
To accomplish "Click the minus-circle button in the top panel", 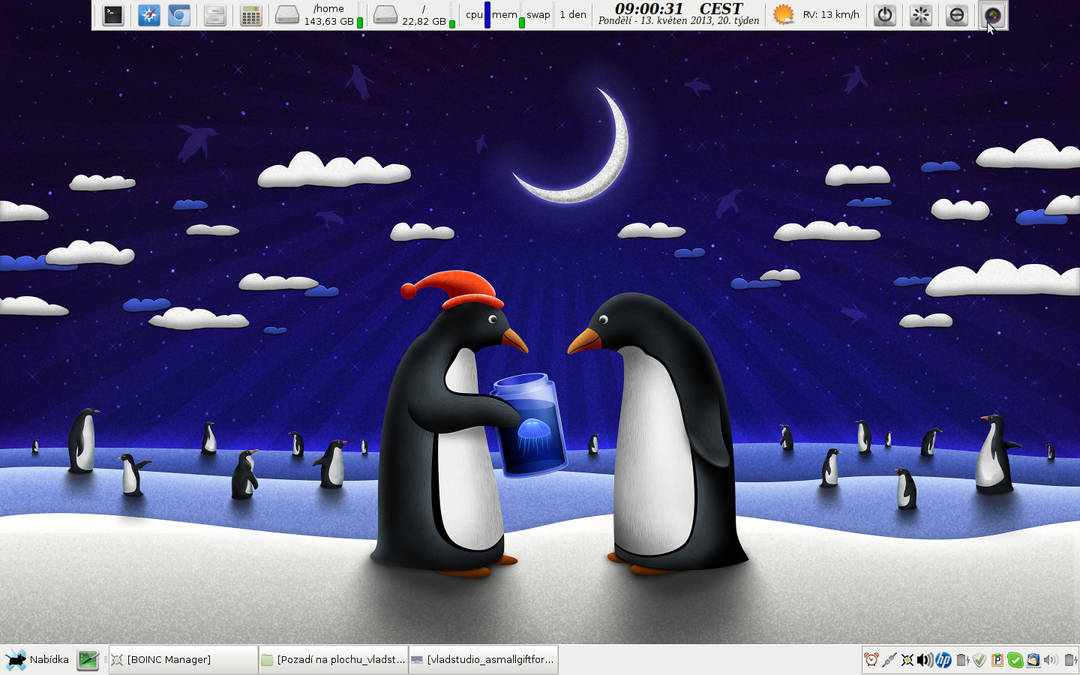I will click(x=957, y=15).
